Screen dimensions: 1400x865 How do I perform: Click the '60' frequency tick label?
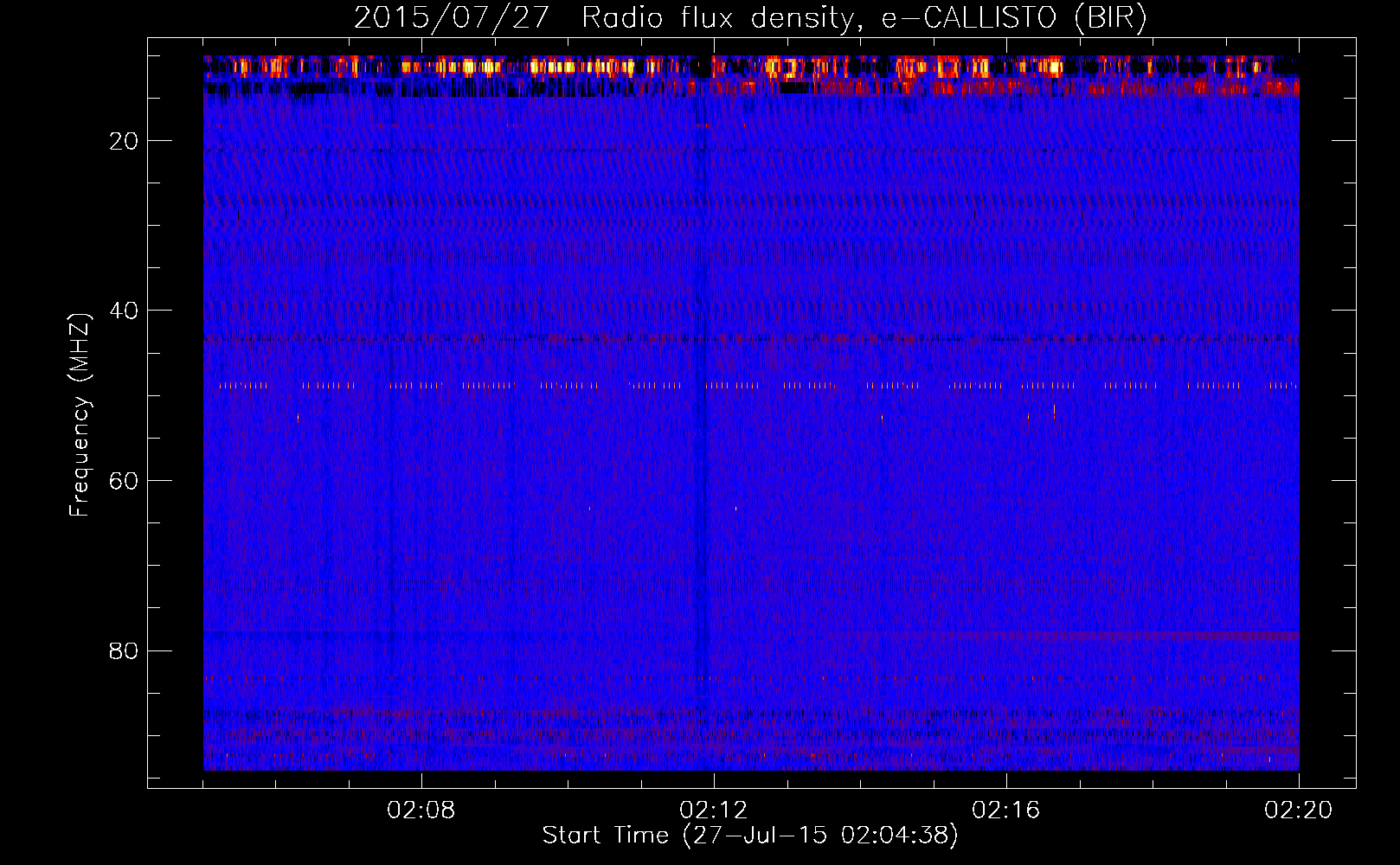pos(125,481)
